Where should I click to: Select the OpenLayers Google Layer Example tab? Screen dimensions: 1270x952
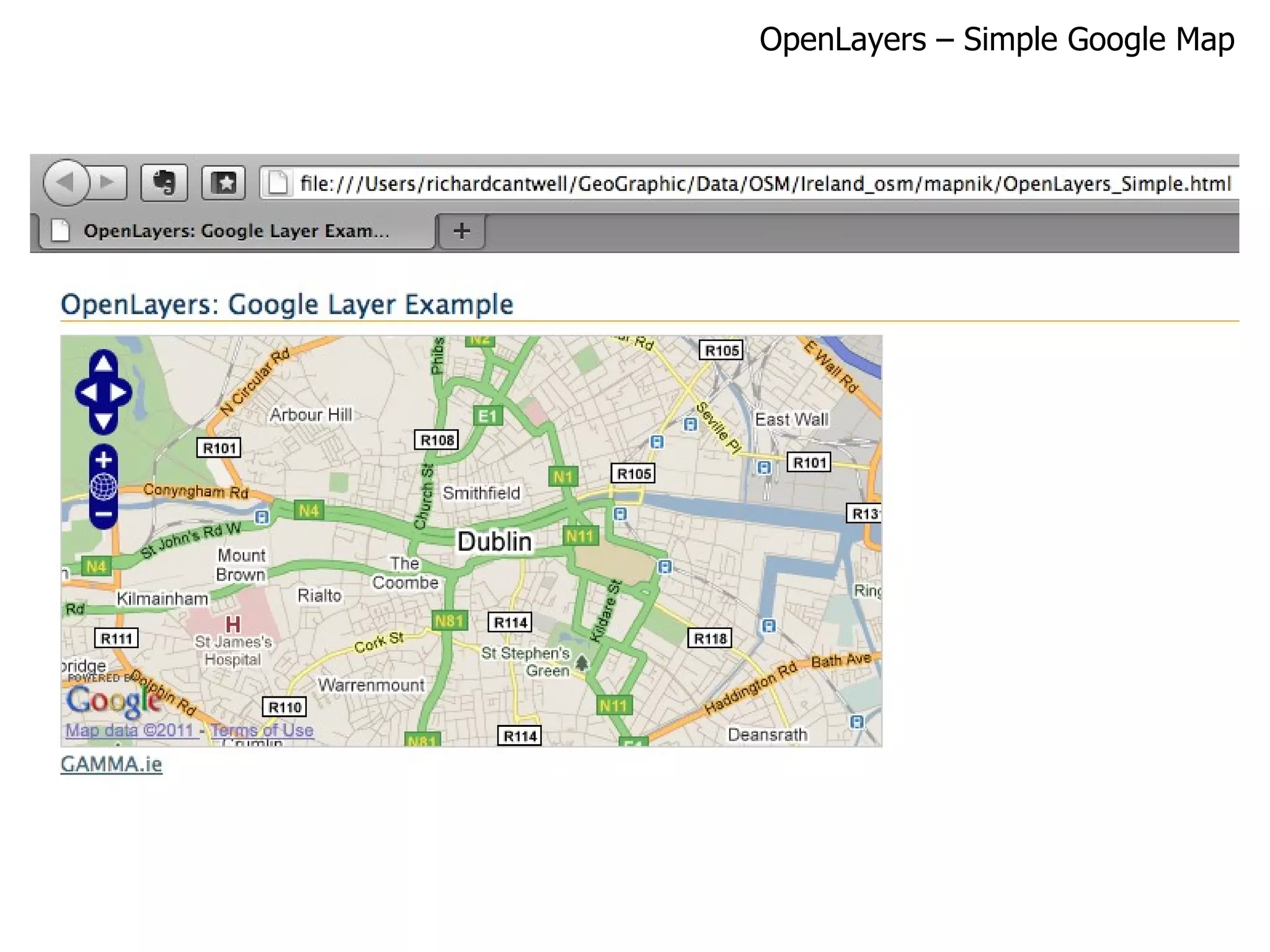click(236, 231)
